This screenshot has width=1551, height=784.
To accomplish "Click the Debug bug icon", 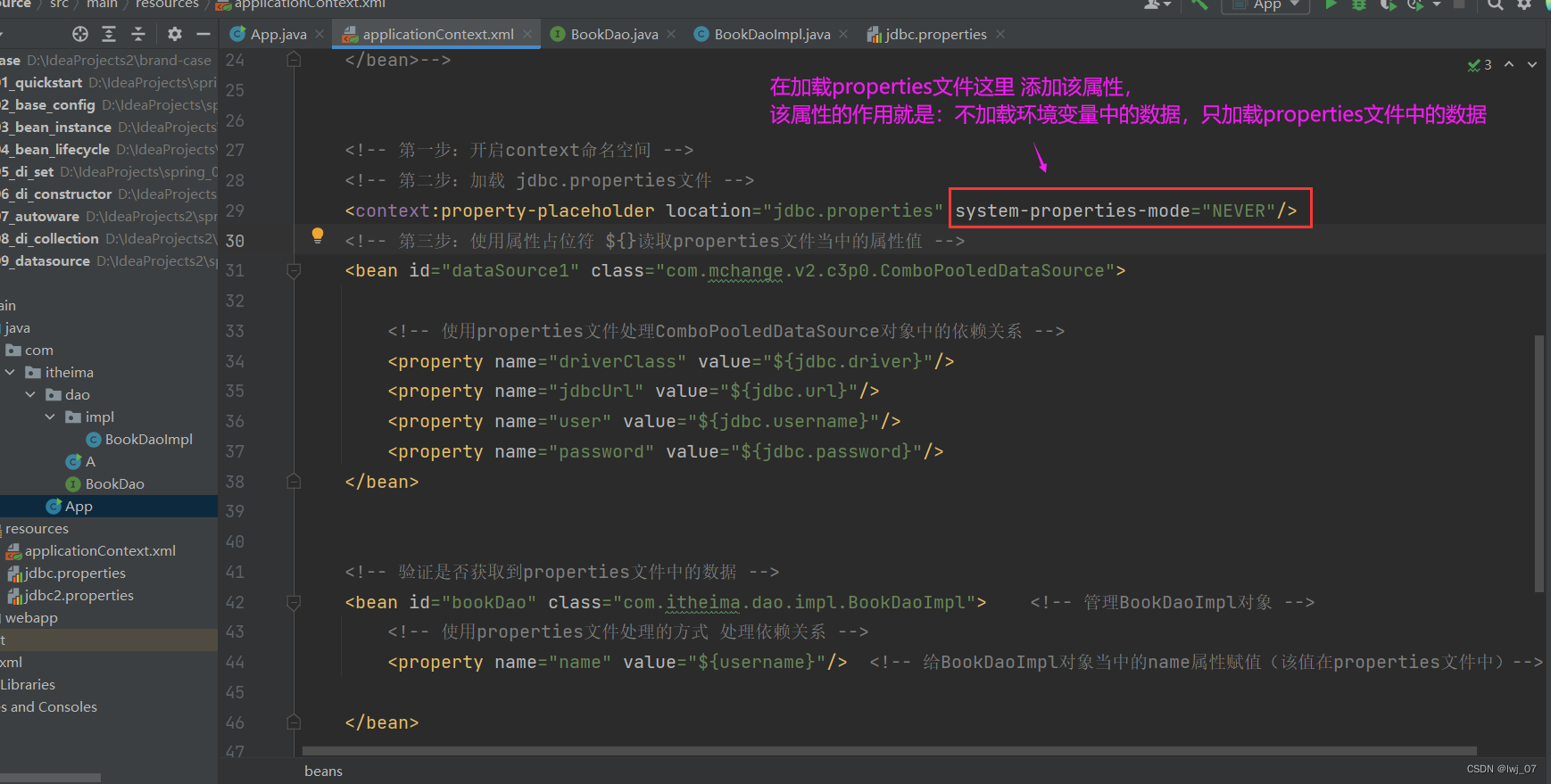I will point(1359,4).
